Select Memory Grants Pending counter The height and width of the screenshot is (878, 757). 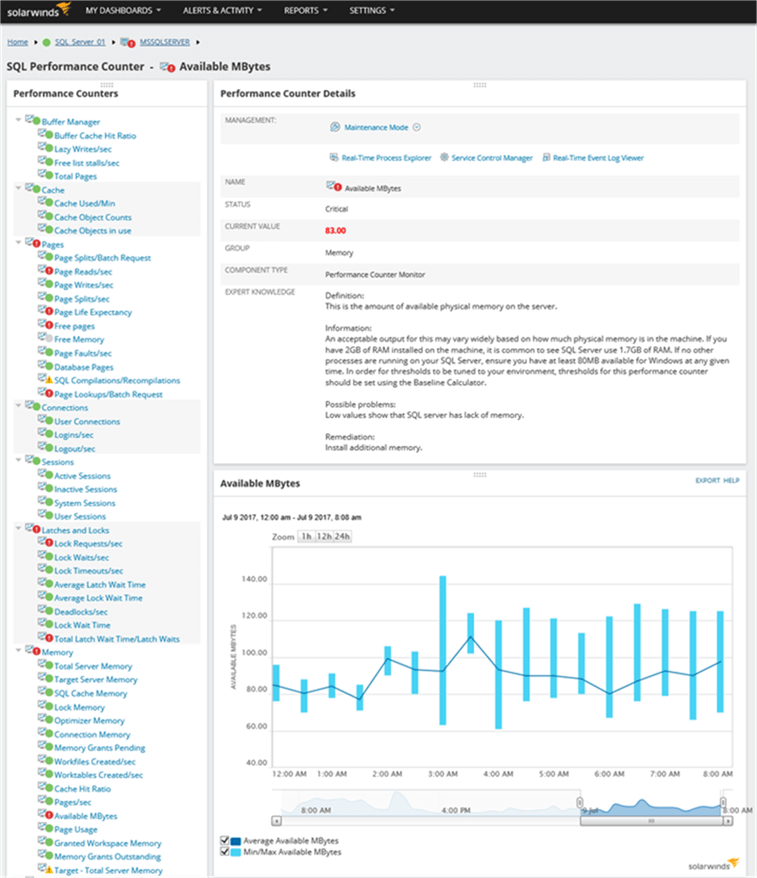[100, 748]
